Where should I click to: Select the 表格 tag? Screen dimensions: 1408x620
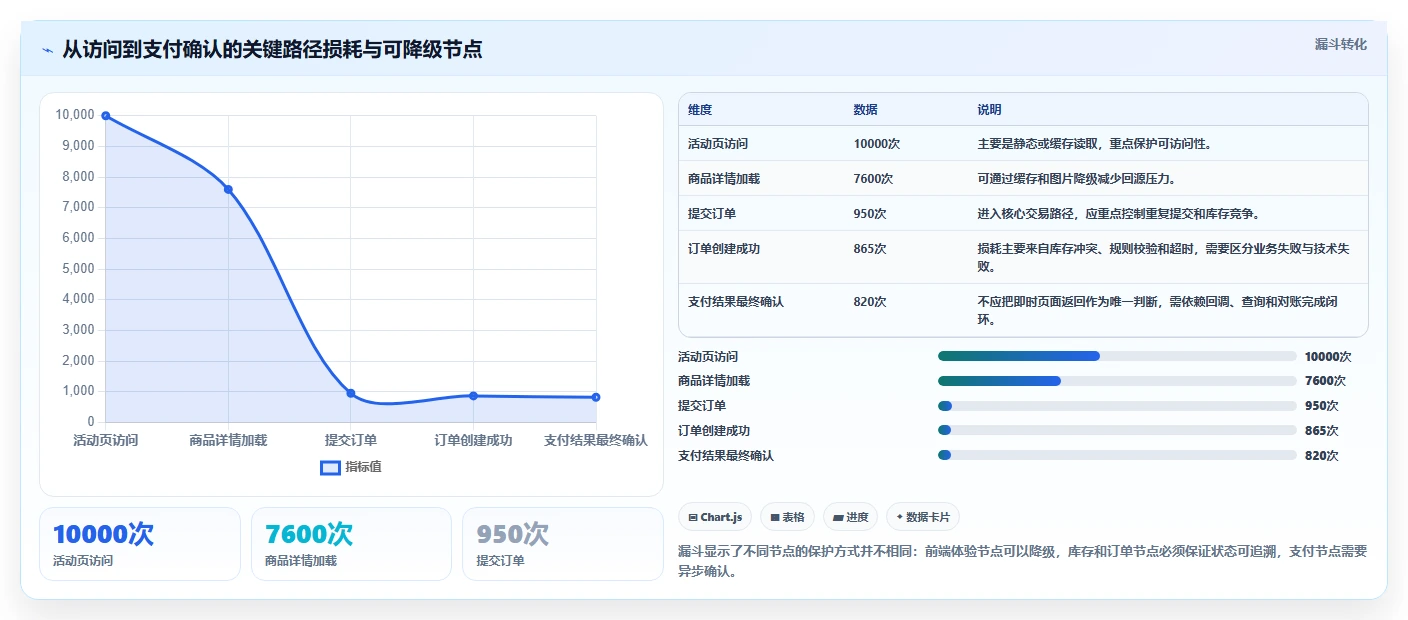(787, 517)
